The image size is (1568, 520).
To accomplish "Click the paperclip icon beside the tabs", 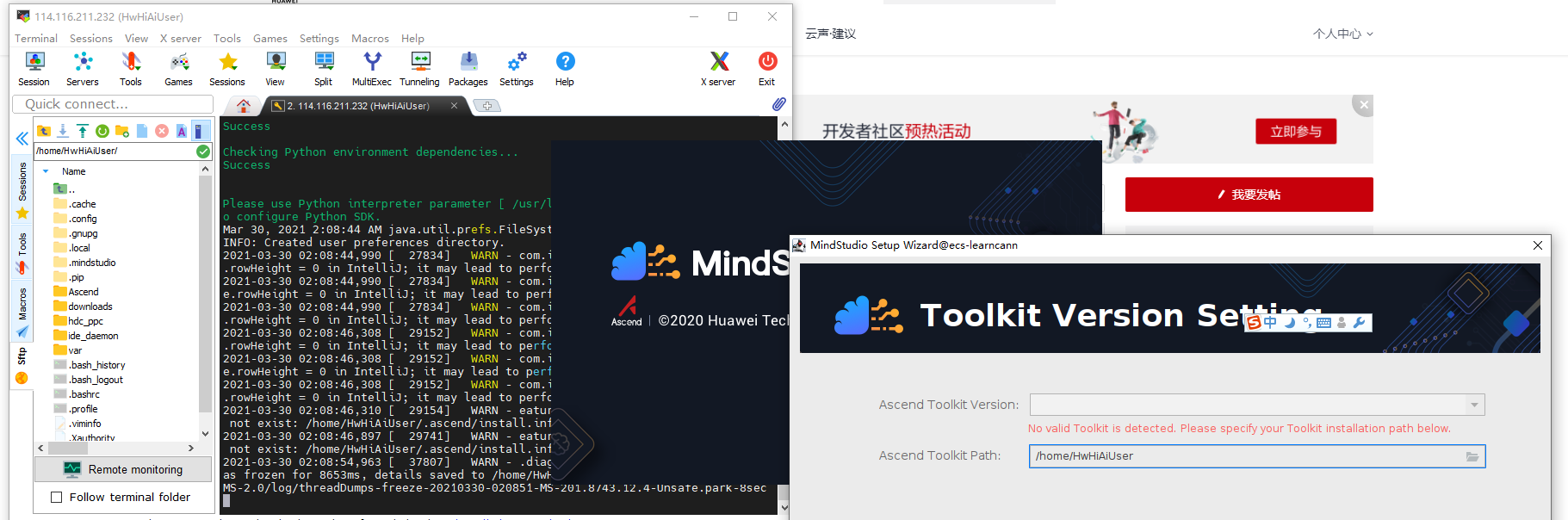I will point(778,104).
